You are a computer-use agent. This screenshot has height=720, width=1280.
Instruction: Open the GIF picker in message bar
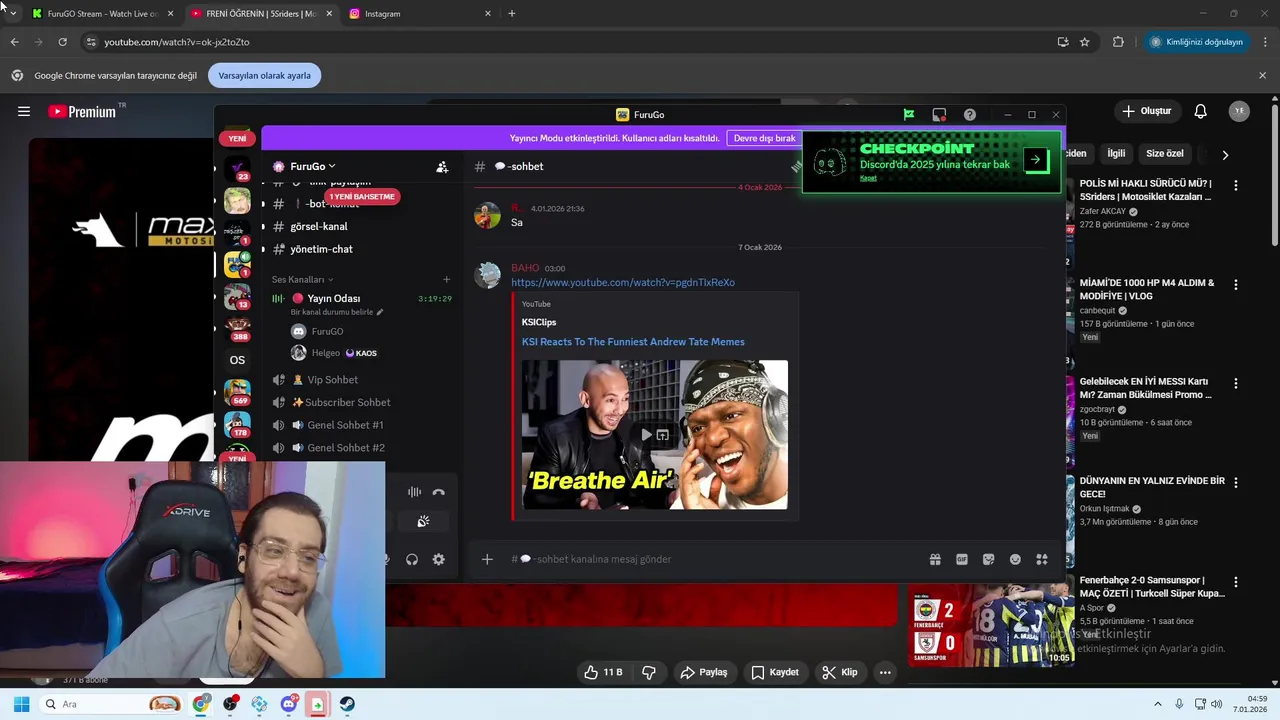coord(962,560)
